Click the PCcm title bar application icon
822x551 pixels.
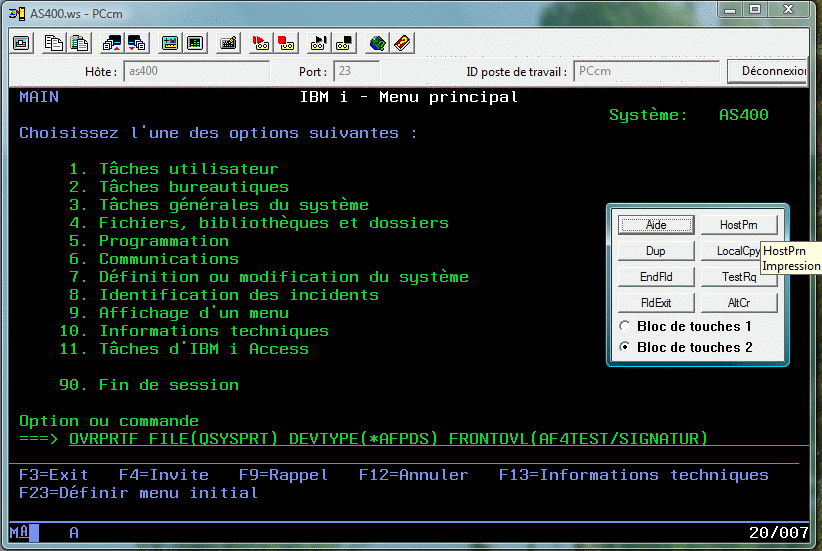17,14
